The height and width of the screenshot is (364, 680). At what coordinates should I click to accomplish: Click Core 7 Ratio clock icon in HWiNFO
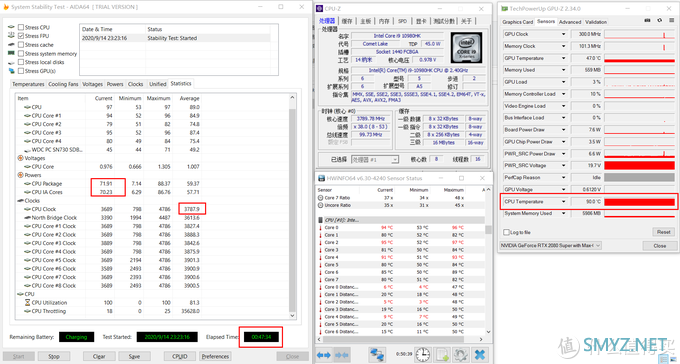point(320,198)
